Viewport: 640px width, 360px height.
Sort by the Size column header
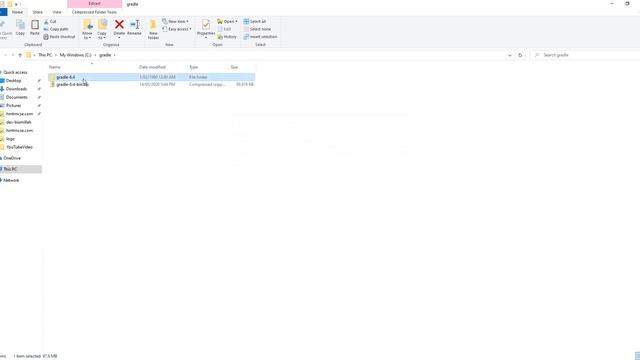(x=234, y=67)
